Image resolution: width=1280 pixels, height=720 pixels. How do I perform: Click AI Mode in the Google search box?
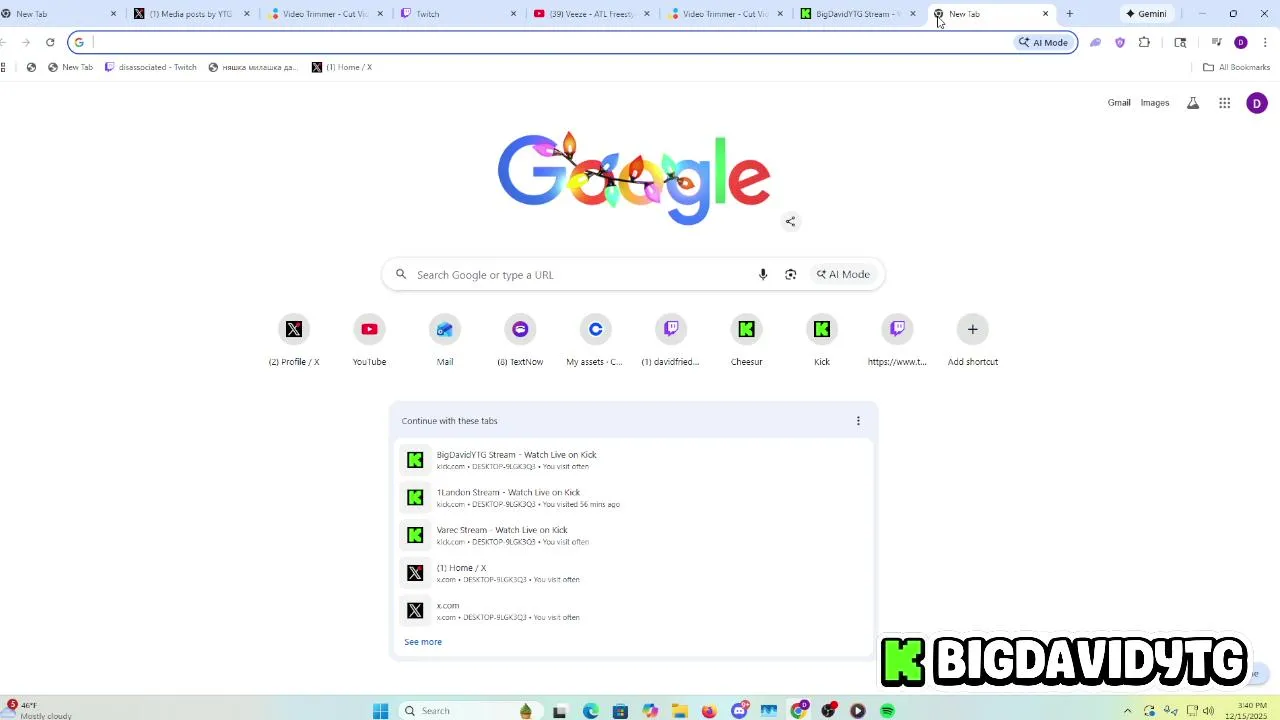tap(843, 274)
